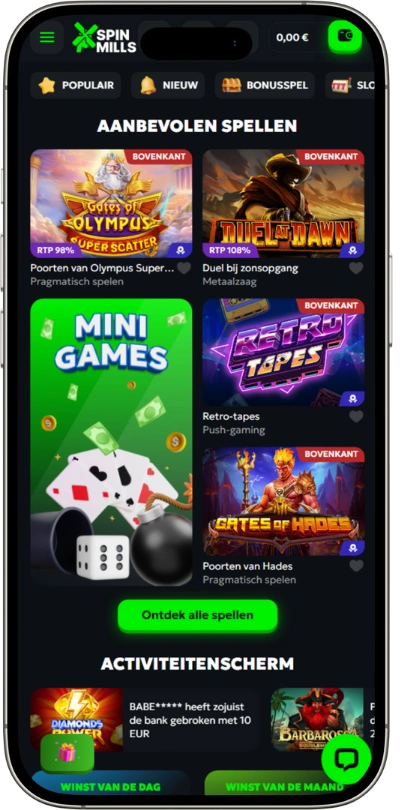The width and height of the screenshot is (400, 810).
Task: Click the Spin Mills logo
Action: pyautogui.click(x=104, y=37)
